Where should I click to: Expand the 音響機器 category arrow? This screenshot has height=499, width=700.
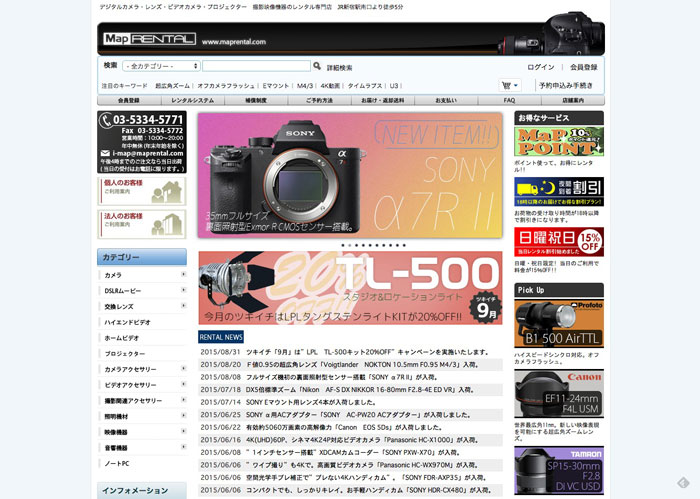(183, 447)
